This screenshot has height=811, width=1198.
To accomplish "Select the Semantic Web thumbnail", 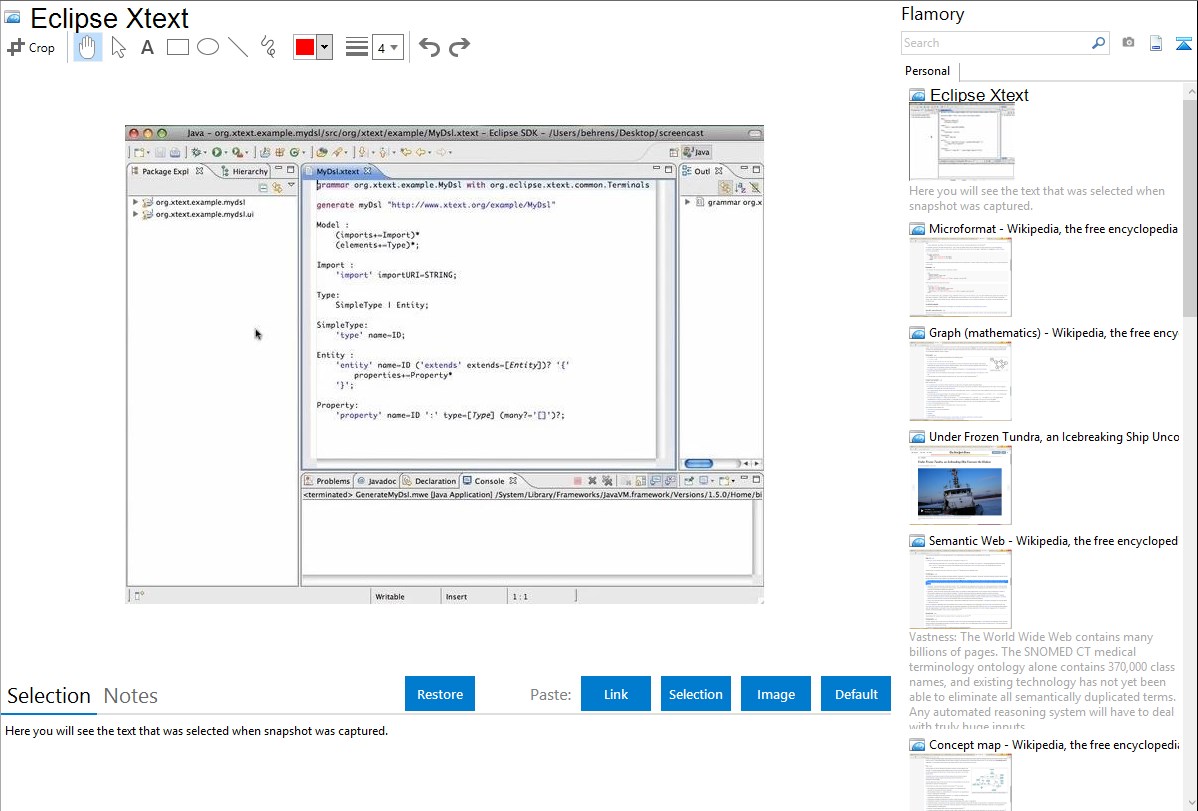I will (x=960, y=589).
